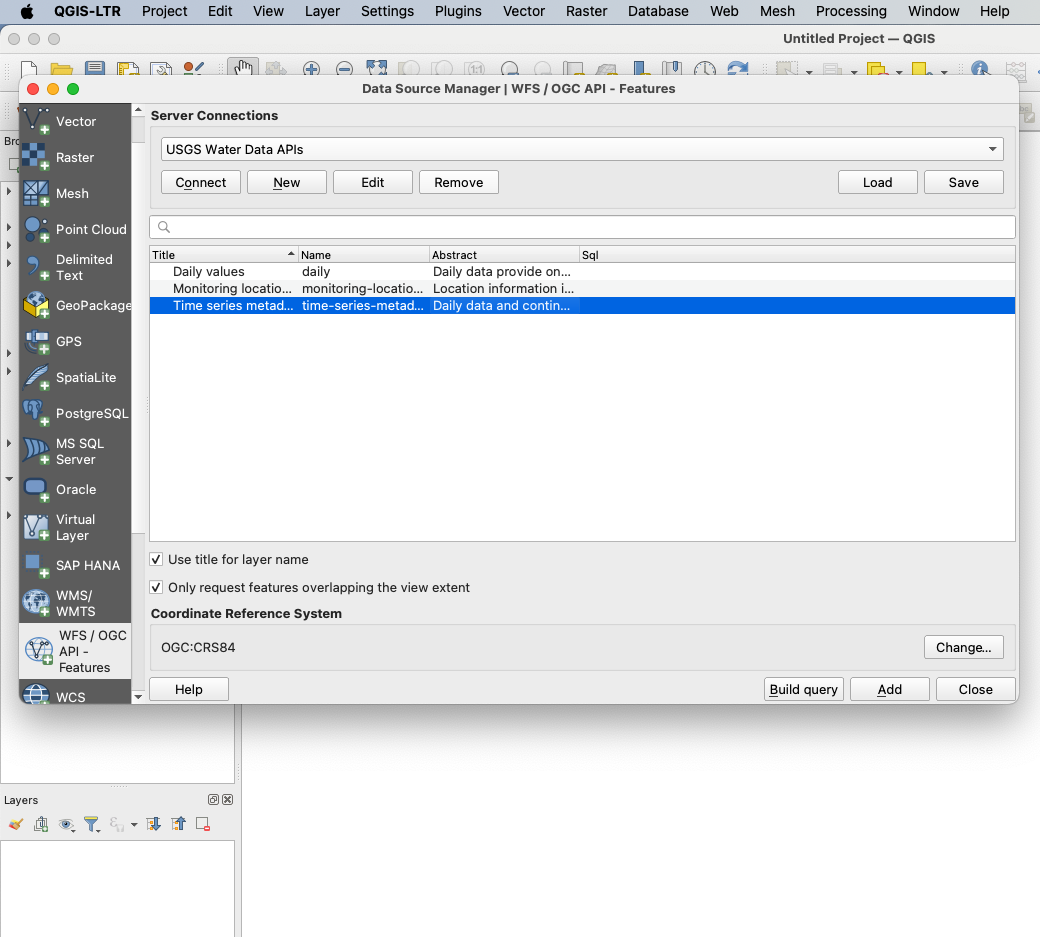Open the Settings menu
The height and width of the screenshot is (937, 1040).
[x=387, y=11]
